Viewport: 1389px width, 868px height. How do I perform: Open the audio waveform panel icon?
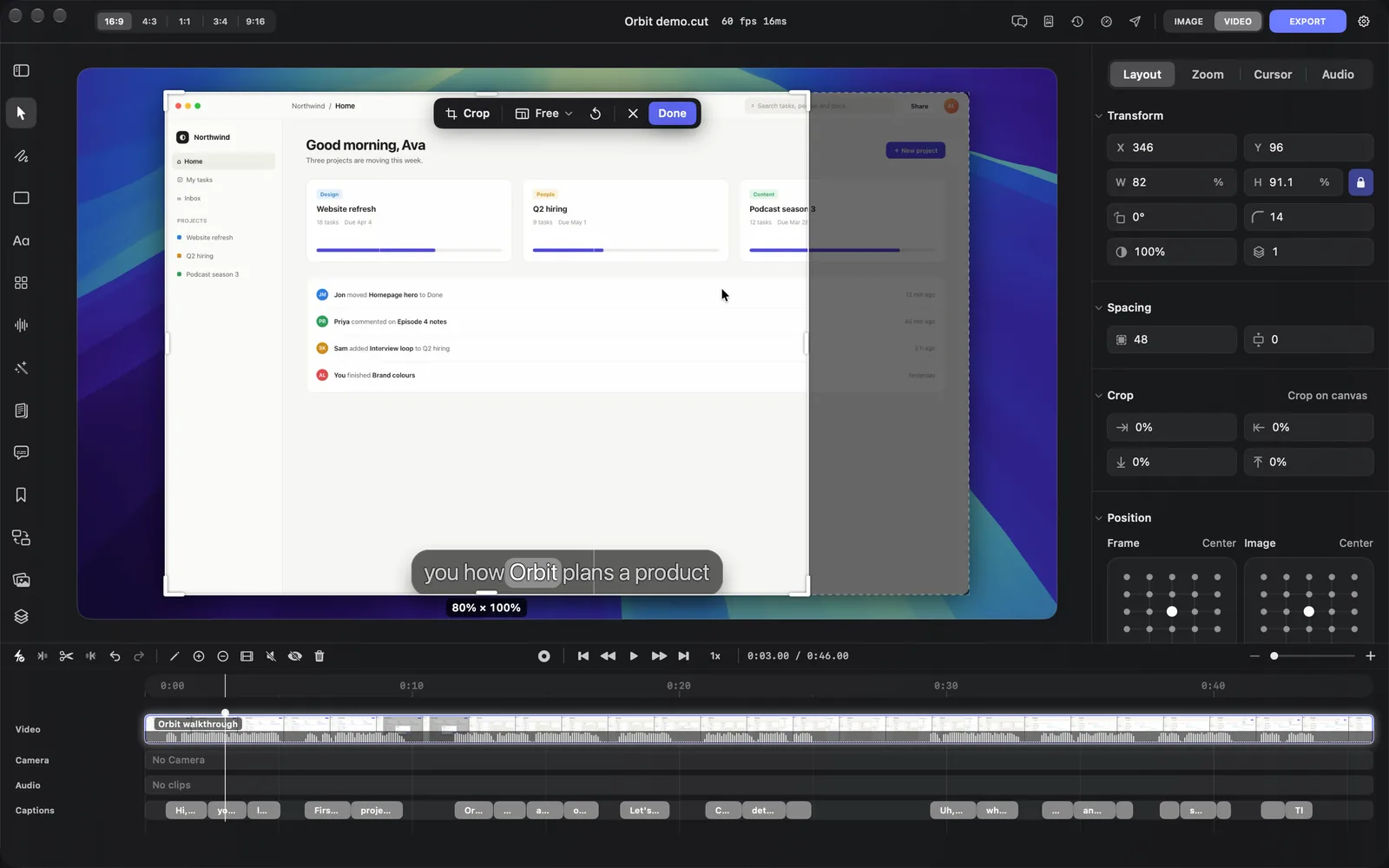coord(22,325)
